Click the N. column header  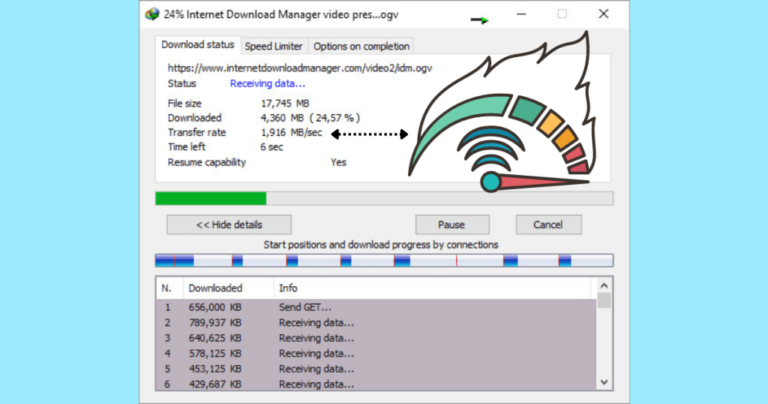coord(169,288)
